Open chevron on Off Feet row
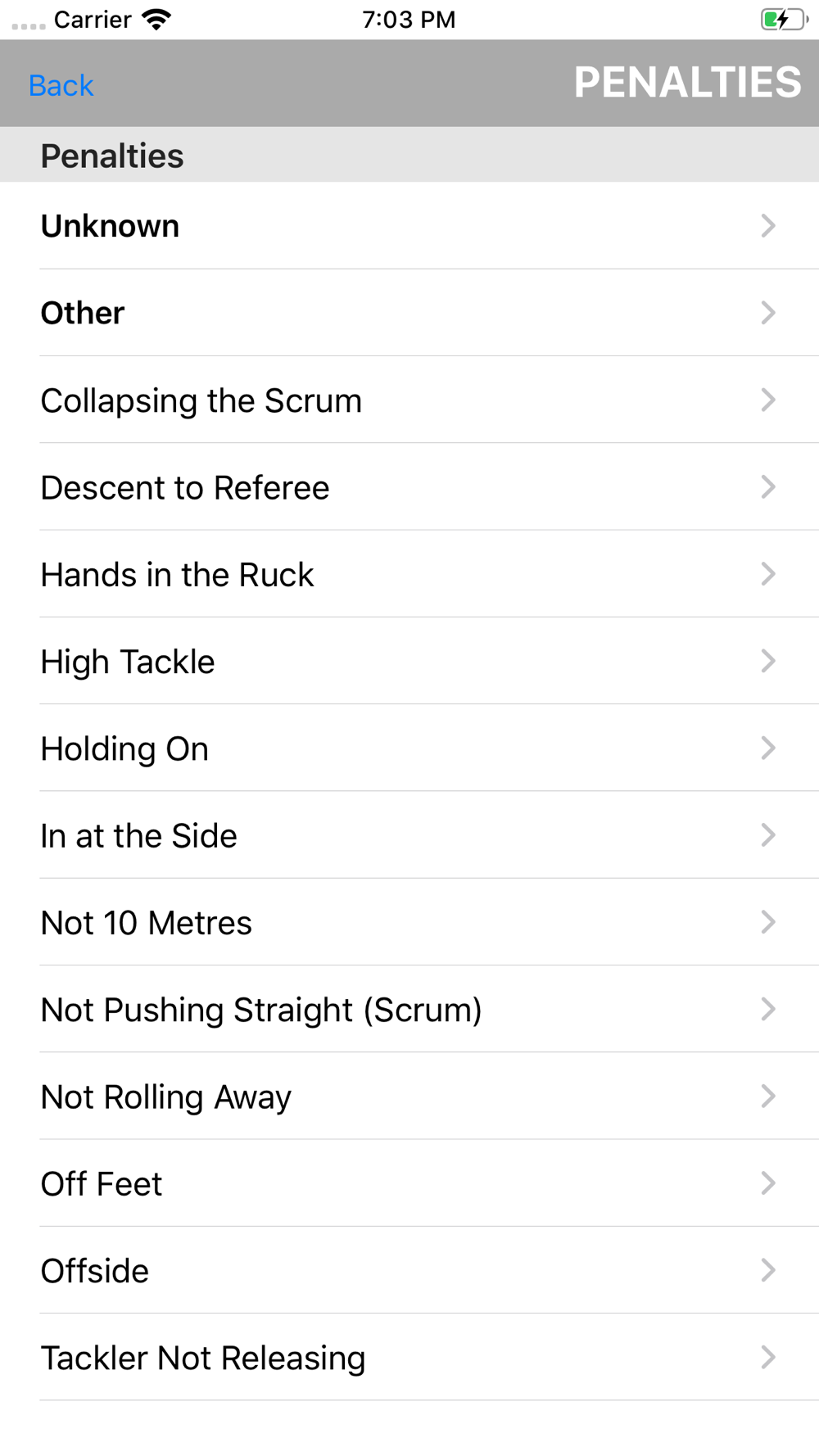The image size is (819, 1456). tap(767, 1183)
